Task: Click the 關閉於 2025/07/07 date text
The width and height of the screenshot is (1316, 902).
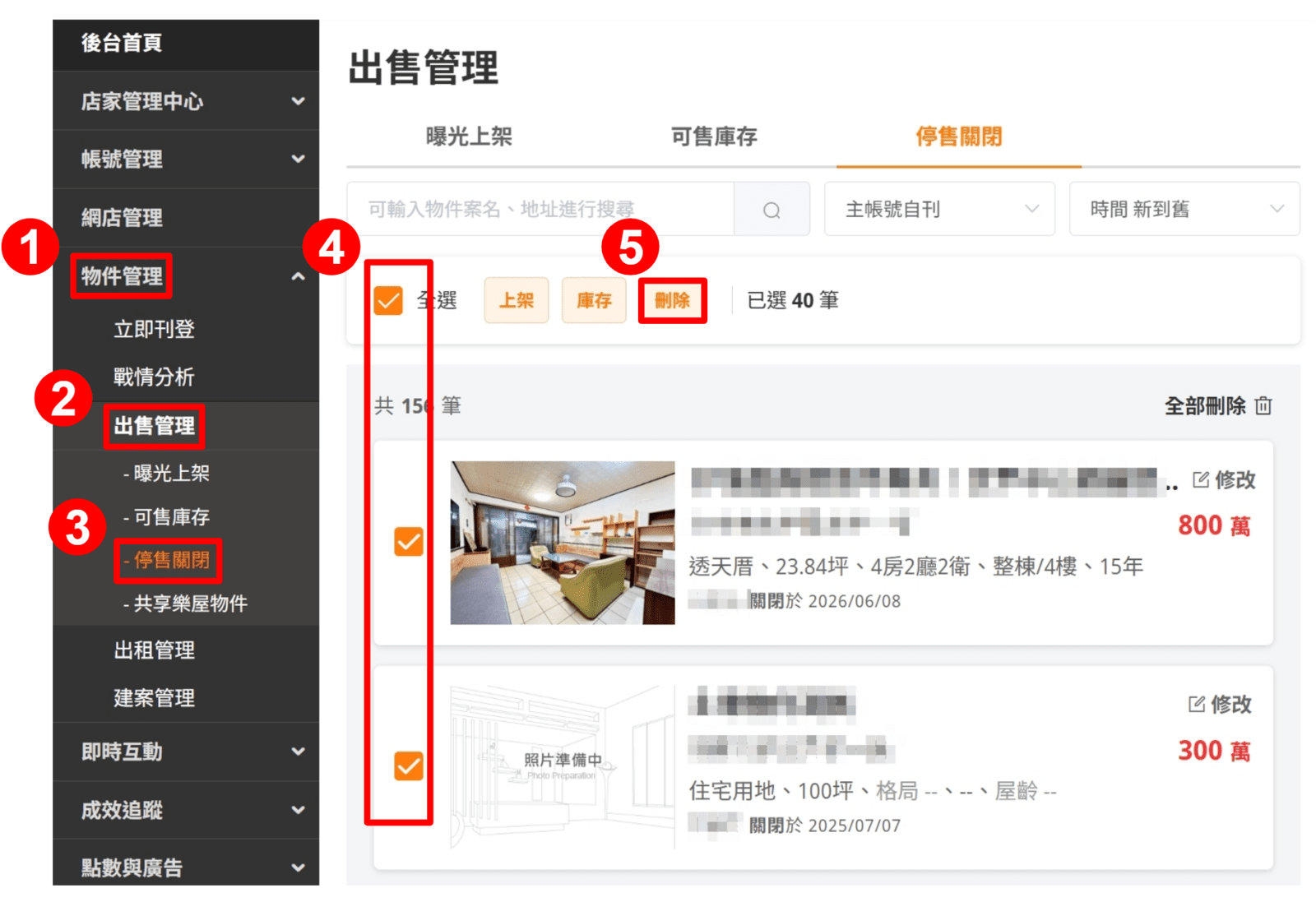Action: point(825,825)
